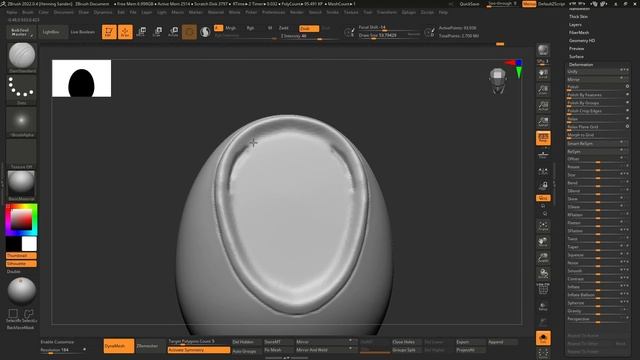Toggle the Qvz orange button

point(543,198)
